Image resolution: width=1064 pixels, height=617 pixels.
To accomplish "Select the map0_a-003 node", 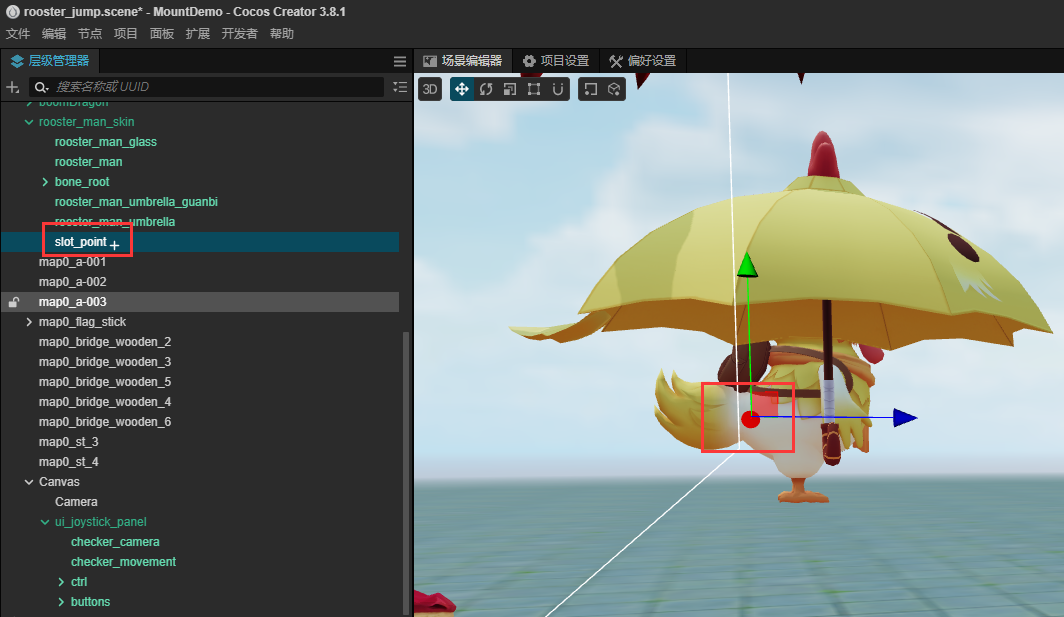I will pyautogui.click(x=73, y=302).
